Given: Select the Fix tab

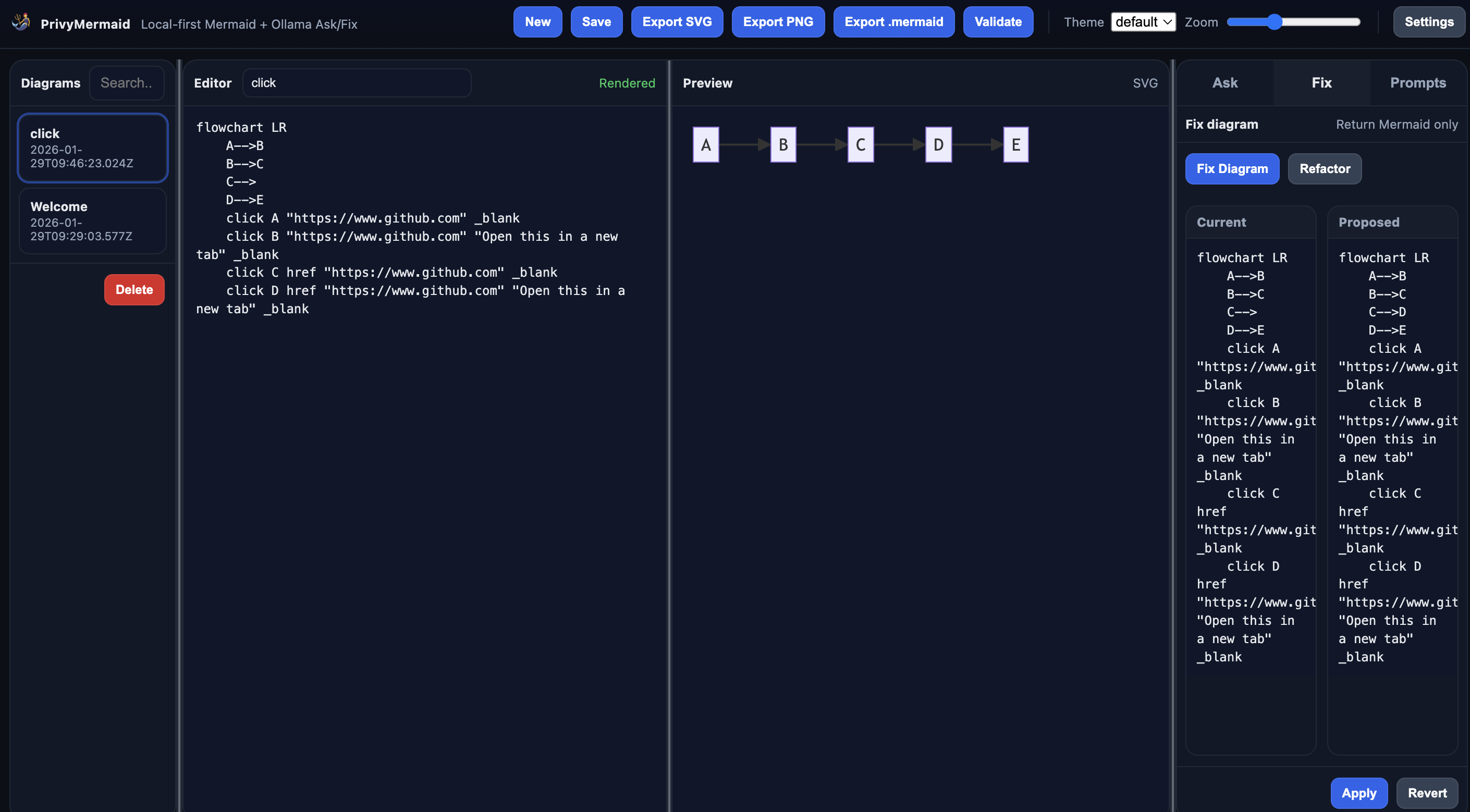Looking at the screenshot, I should pyautogui.click(x=1321, y=83).
